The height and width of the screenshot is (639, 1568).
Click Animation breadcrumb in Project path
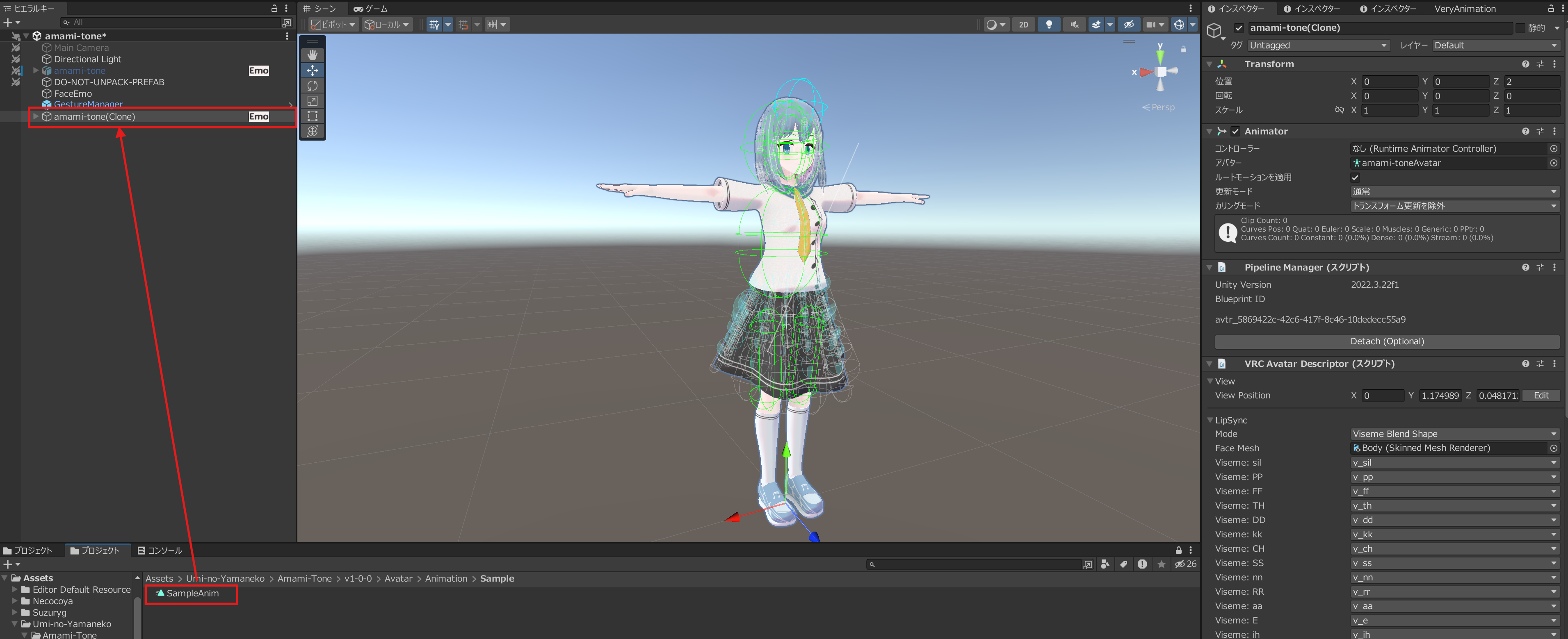point(445,579)
